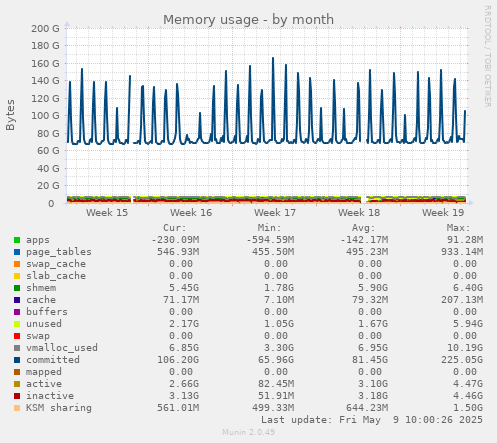
Task: Click the committed max value 225.05G
Action: (x=462, y=360)
